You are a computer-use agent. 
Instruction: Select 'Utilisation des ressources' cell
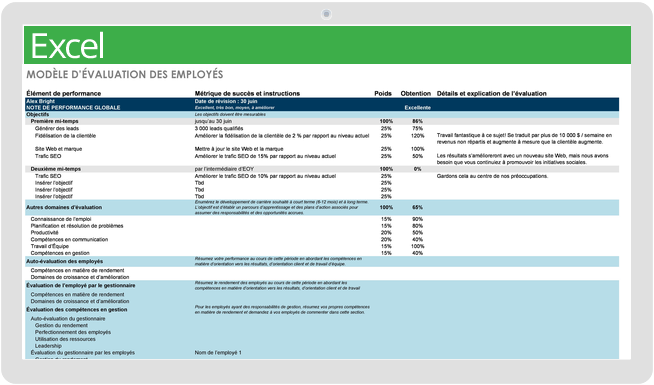click(65, 339)
